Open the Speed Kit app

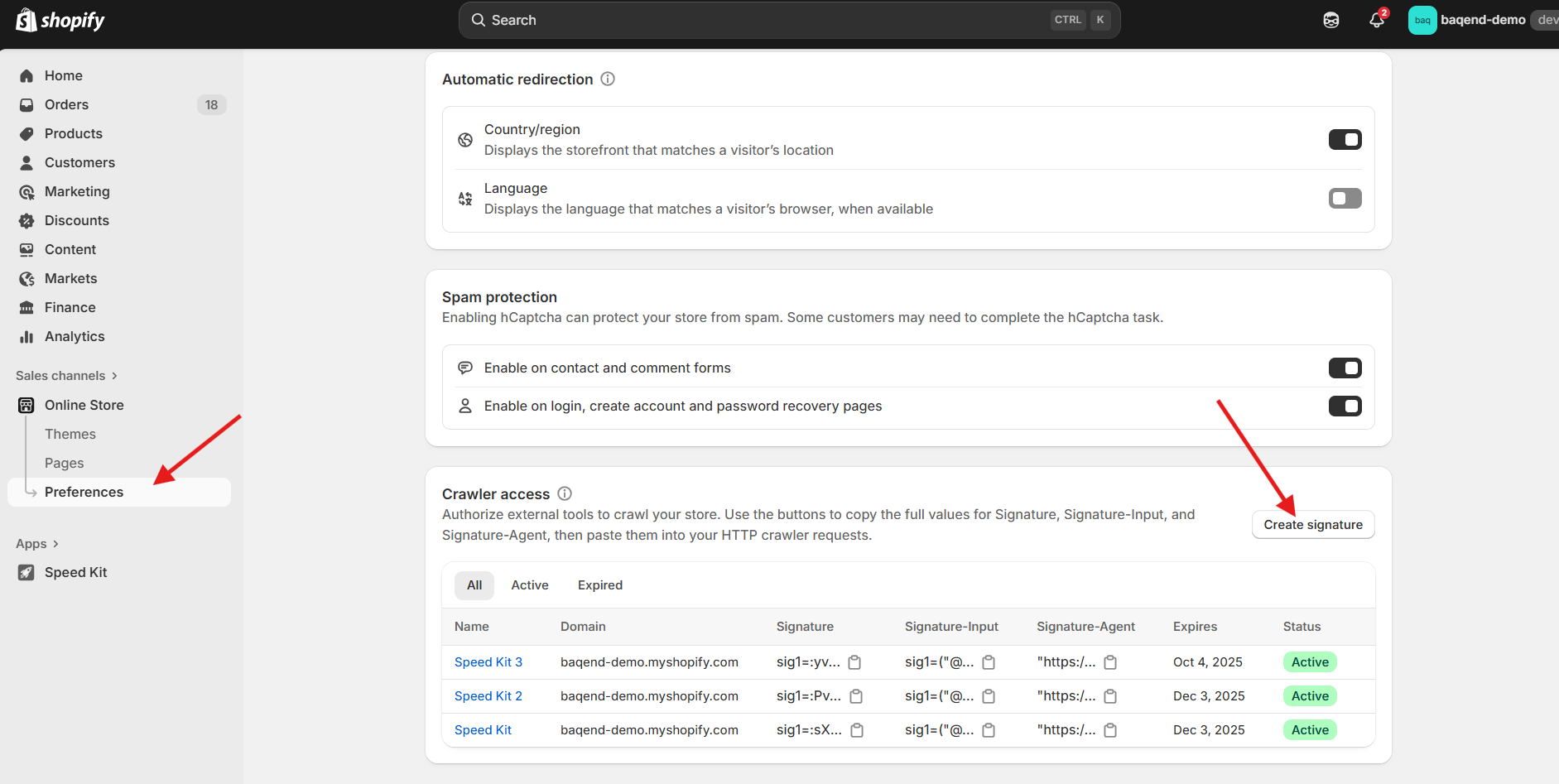point(75,572)
